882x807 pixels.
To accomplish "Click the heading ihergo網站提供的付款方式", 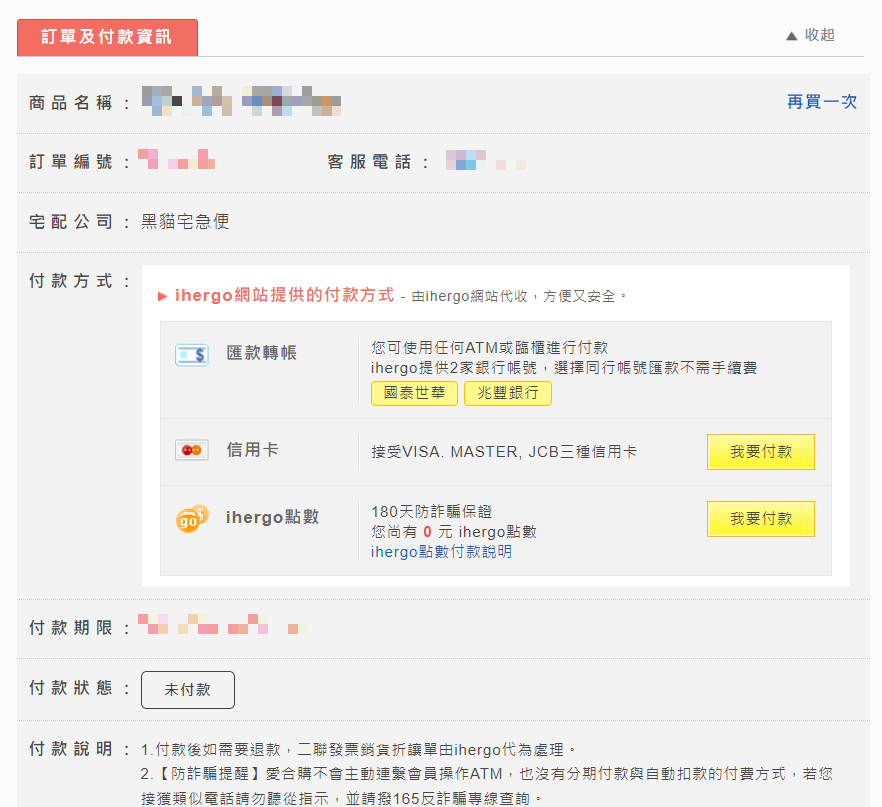I will [x=284, y=295].
